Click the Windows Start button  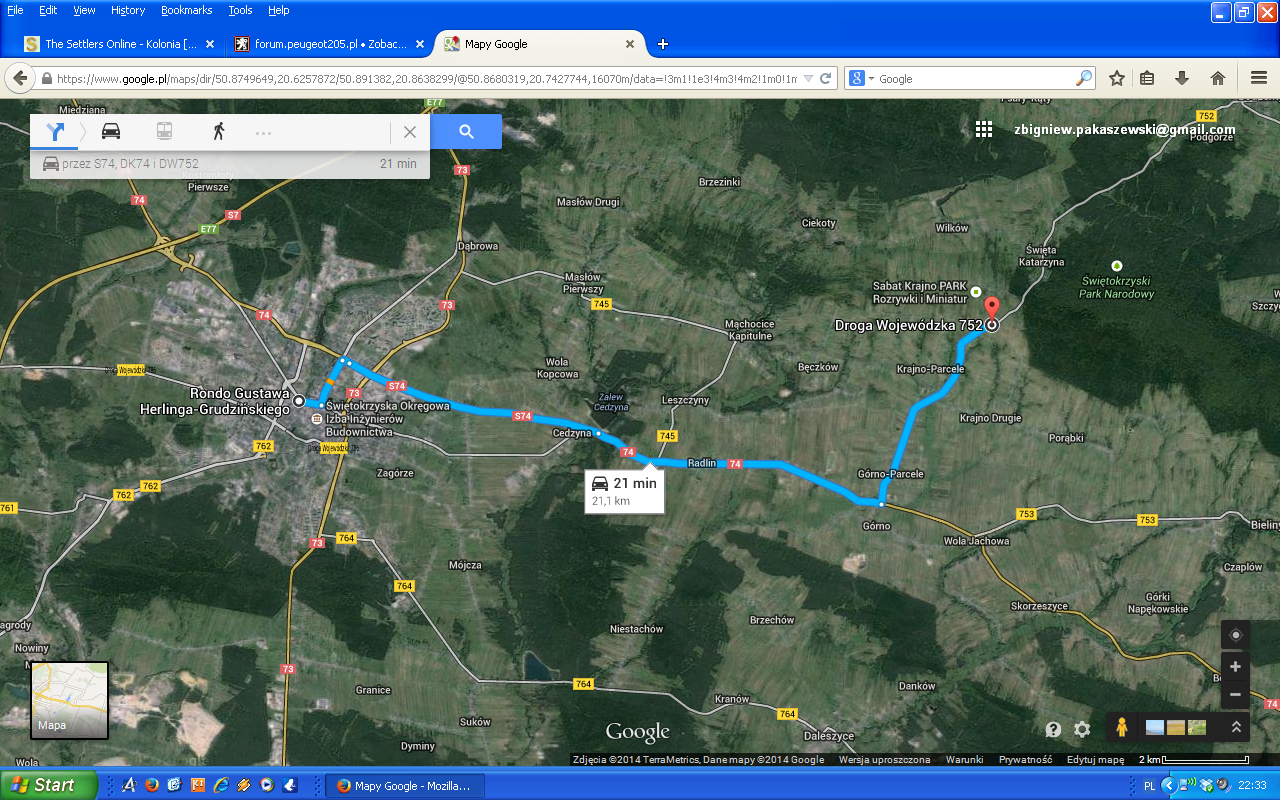point(48,785)
